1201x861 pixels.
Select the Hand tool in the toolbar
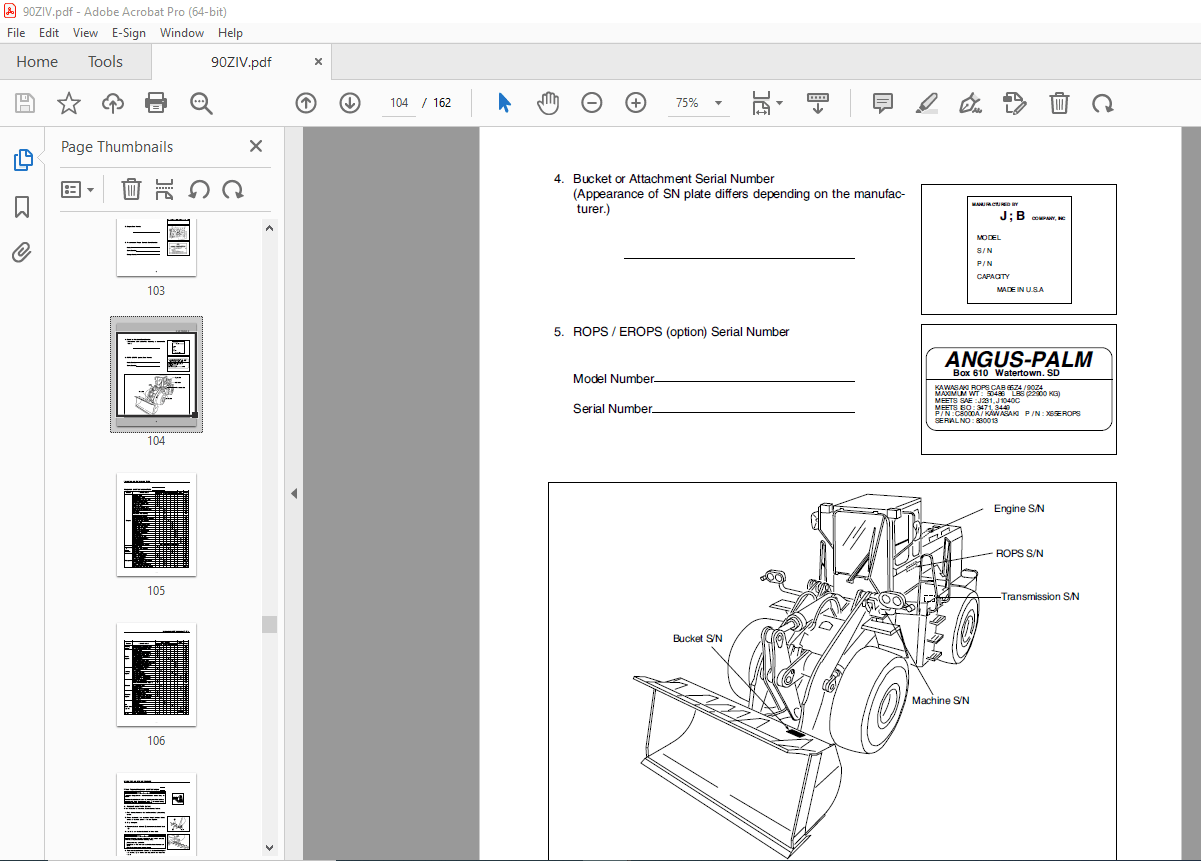point(547,102)
